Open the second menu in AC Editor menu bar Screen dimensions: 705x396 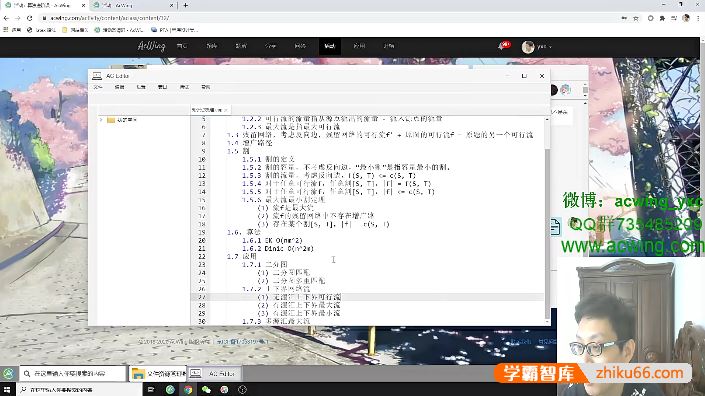[119, 87]
